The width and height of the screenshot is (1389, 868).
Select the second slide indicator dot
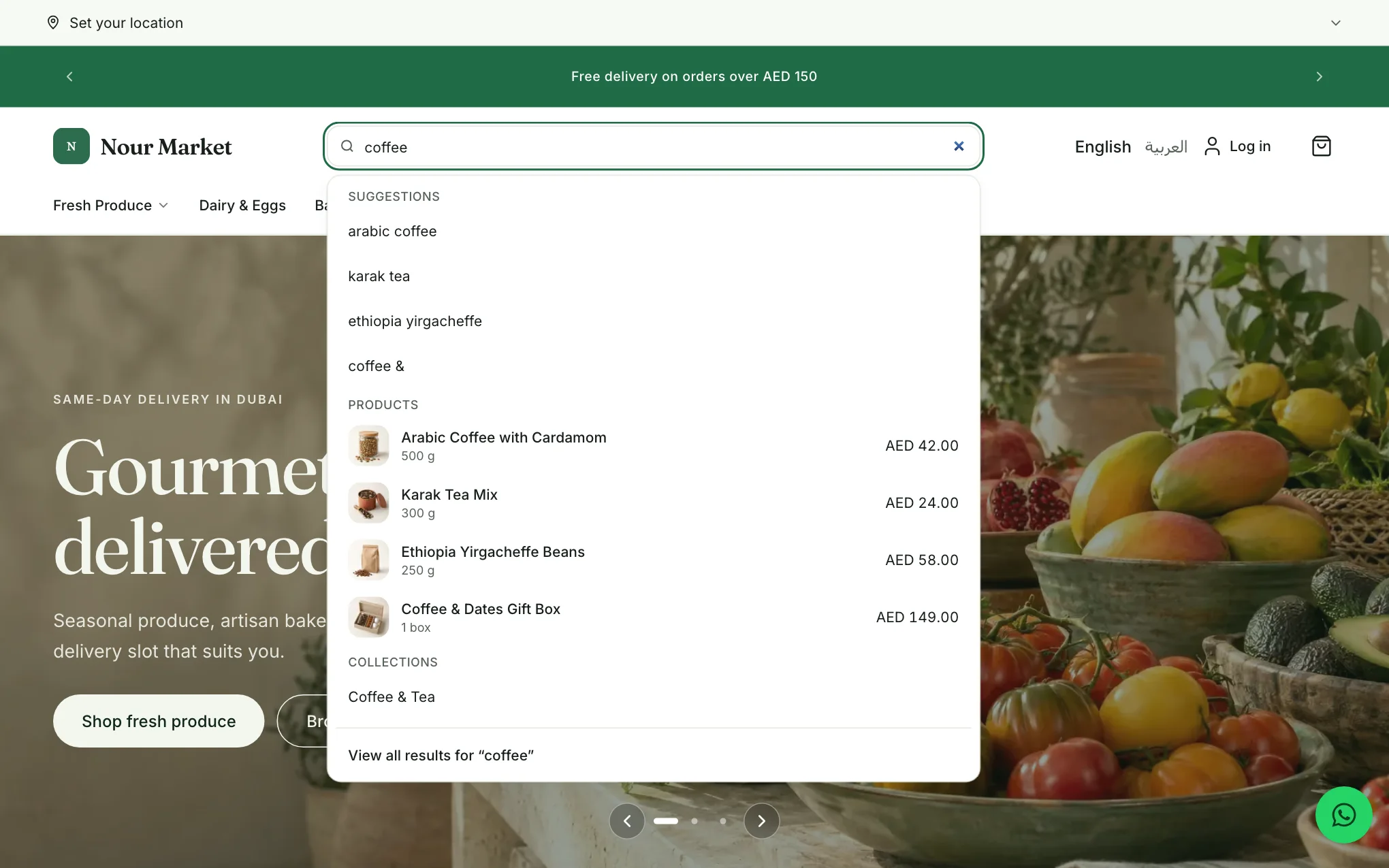(694, 821)
